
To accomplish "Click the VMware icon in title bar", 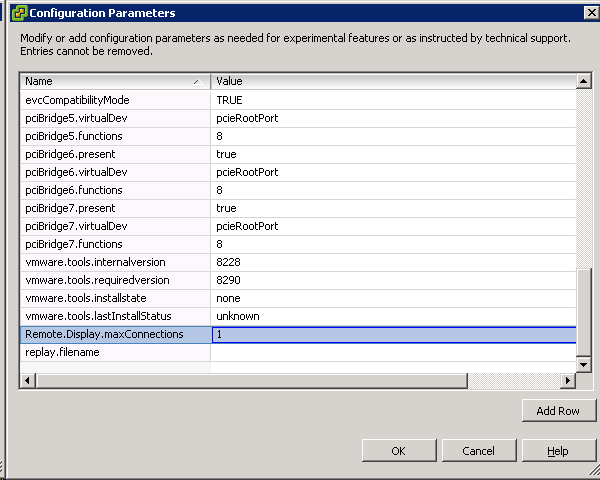I will (18, 13).
